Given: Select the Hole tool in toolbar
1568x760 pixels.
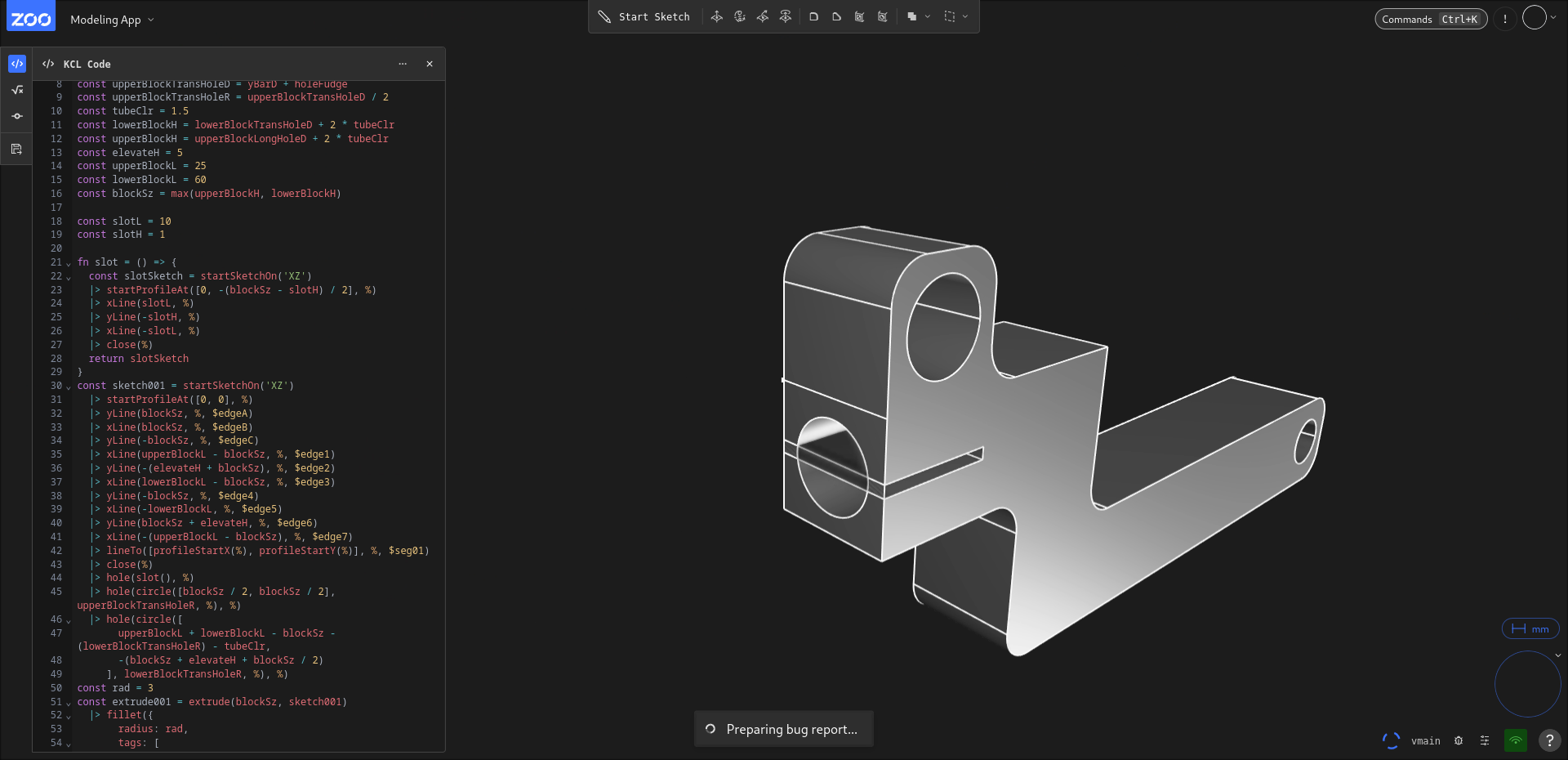Looking at the screenshot, I should [x=882, y=16].
